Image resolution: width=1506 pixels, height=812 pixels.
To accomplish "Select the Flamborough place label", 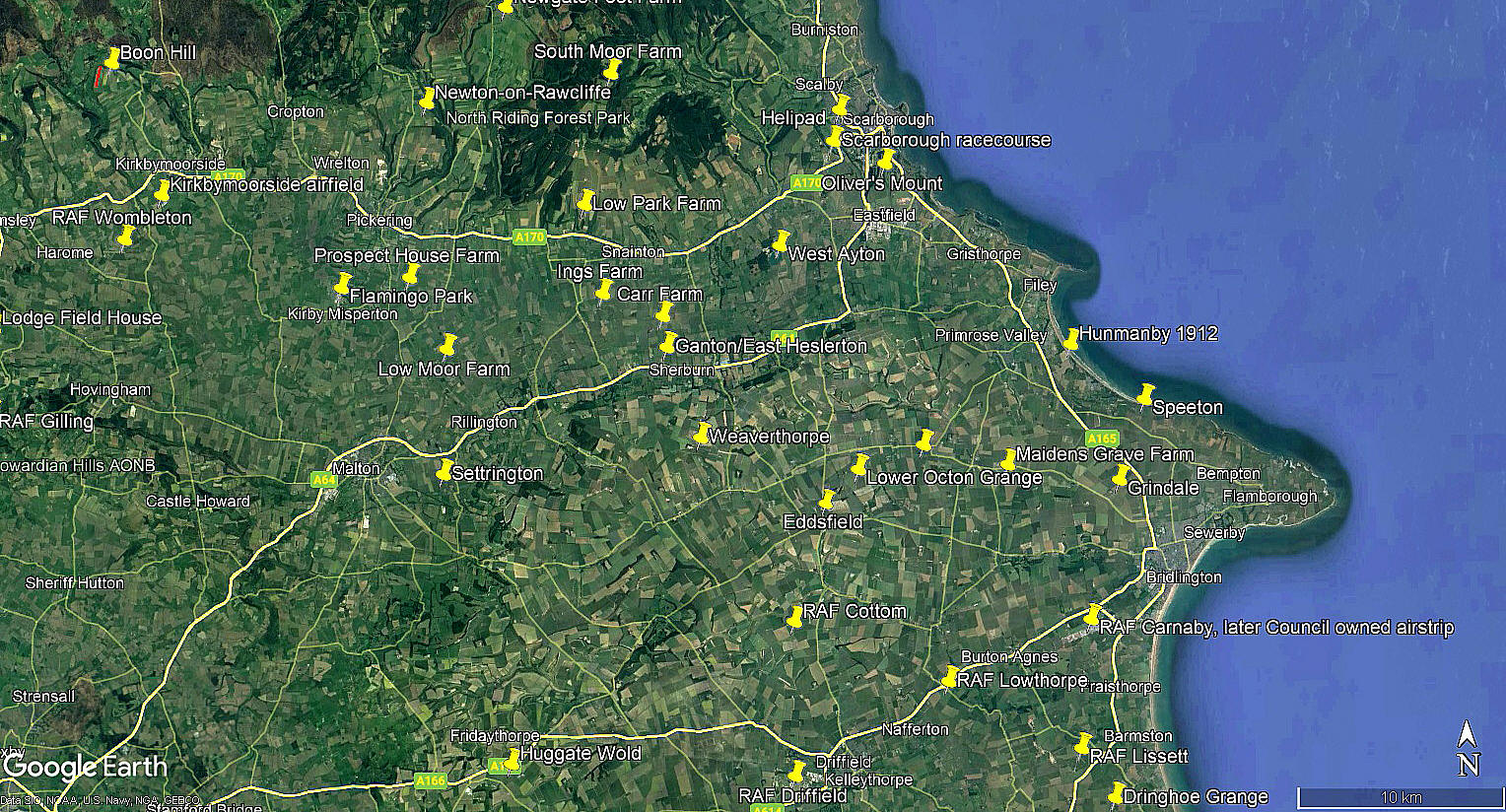I will tap(1269, 496).
